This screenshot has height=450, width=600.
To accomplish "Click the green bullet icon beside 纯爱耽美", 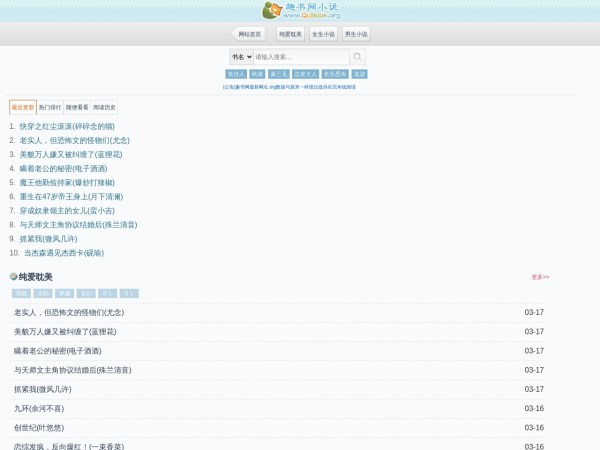I will (x=13, y=277).
